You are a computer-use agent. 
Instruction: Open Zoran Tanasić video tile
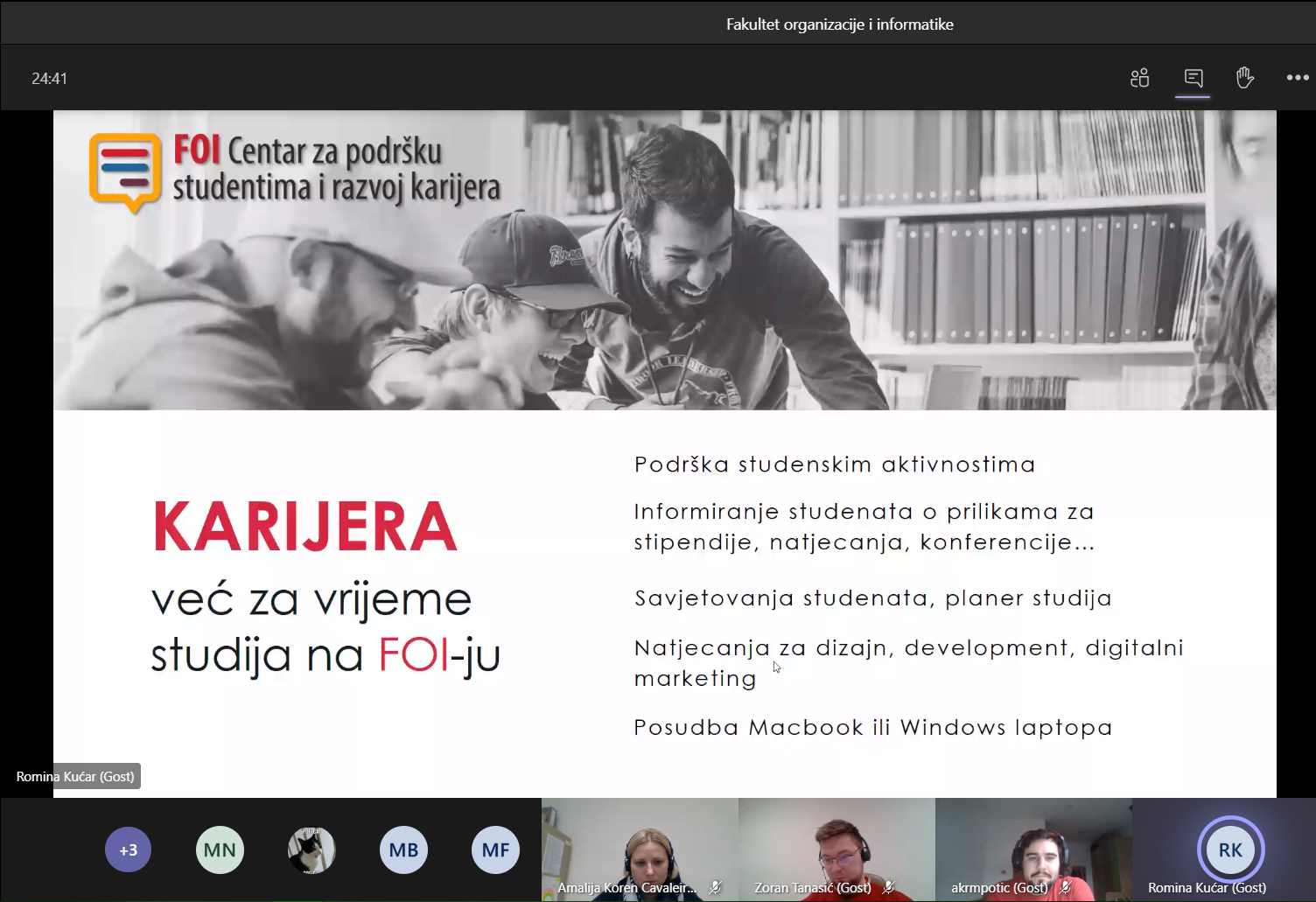tap(836, 850)
